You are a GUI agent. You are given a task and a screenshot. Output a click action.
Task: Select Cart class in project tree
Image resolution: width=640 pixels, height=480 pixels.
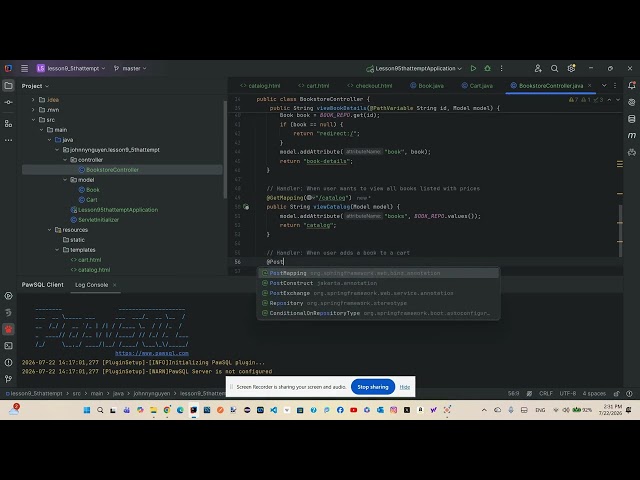[91, 200]
